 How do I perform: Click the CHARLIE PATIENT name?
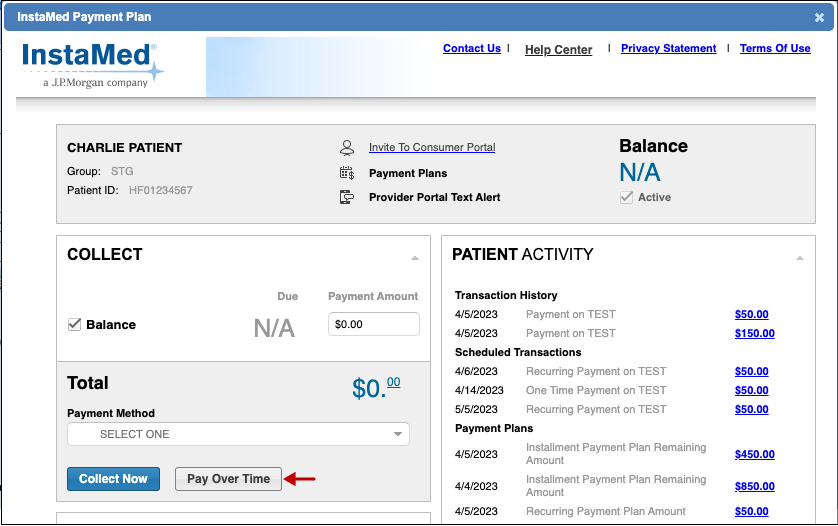pos(125,148)
